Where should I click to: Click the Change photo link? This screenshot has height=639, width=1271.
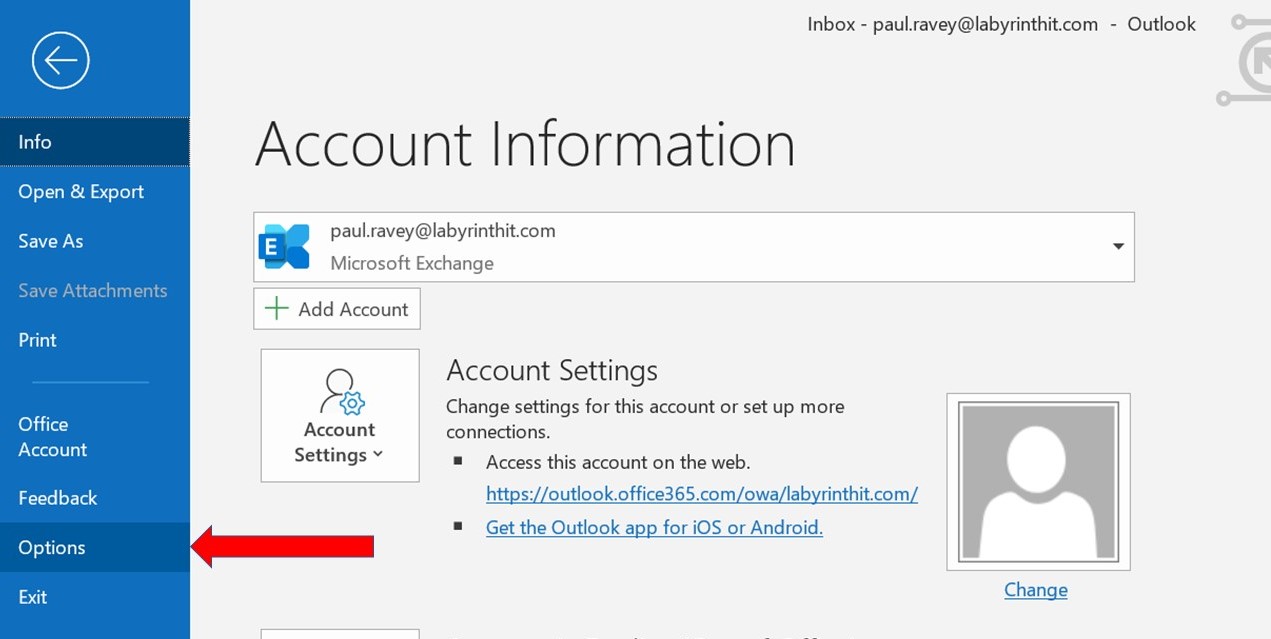pos(1036,590)
